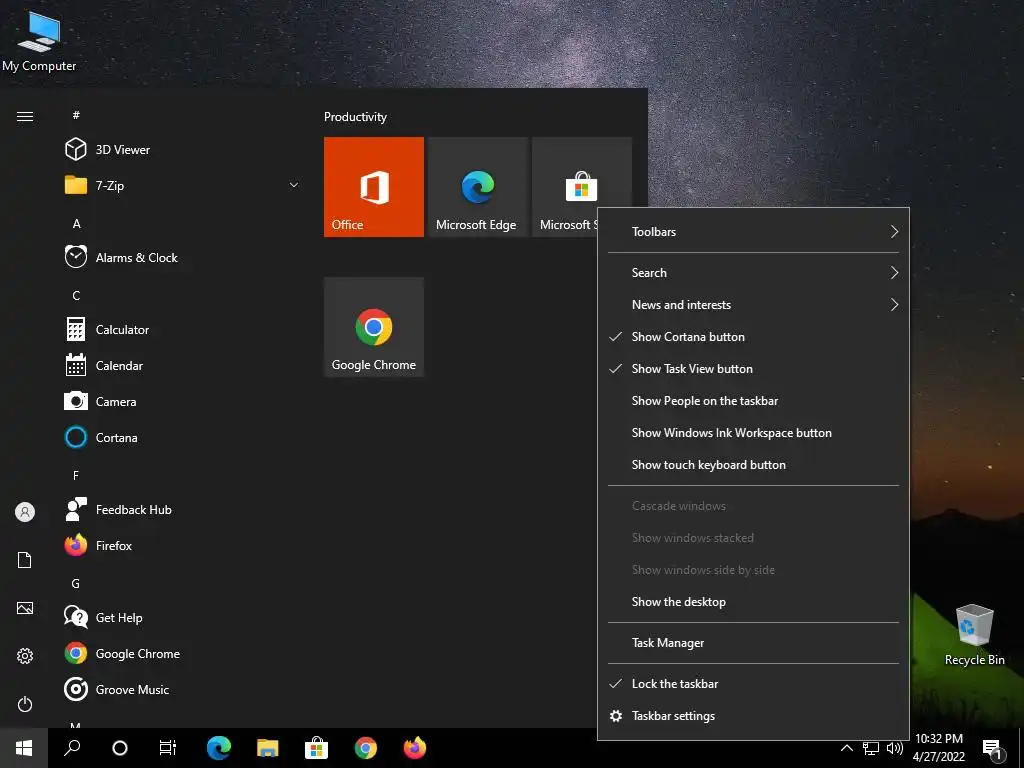Click the 'C' letter header
The width and height of the screenshot is (1024, 768).
(76, 296)
